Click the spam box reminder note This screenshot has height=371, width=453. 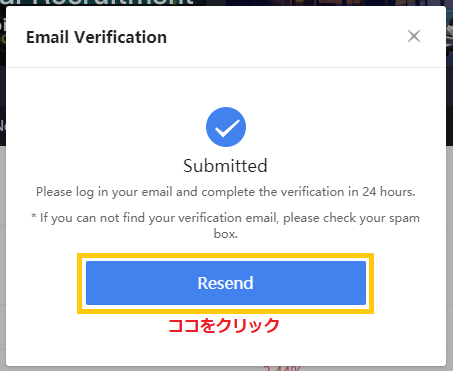click(226, 226)
